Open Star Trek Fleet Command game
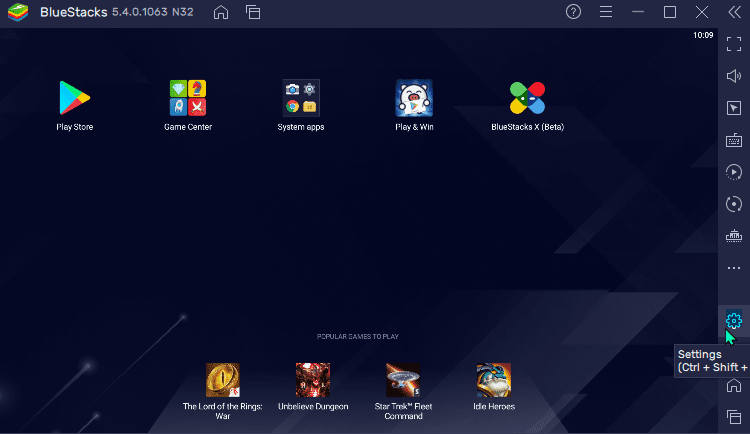Image resolution: width=750 pixels, height=434 pixels. [403, 380]
